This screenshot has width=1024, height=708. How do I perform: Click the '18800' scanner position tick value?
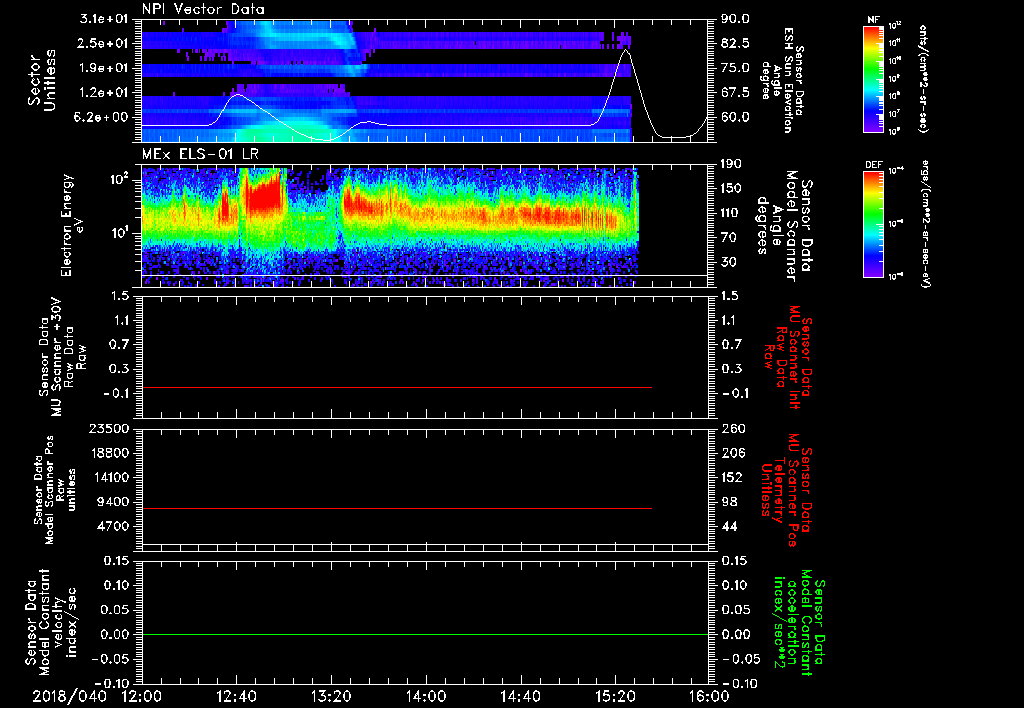(112, 453)
